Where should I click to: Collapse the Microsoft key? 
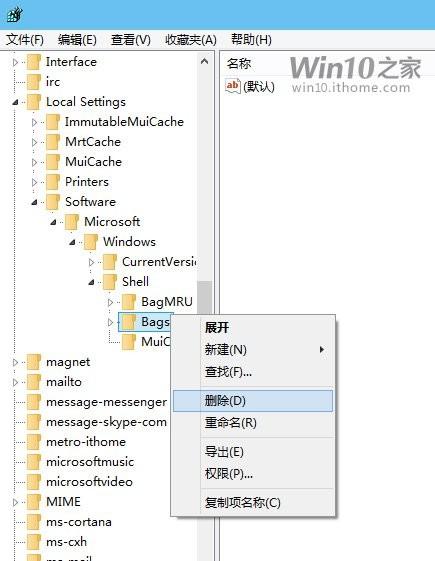(x=53, y=223)
